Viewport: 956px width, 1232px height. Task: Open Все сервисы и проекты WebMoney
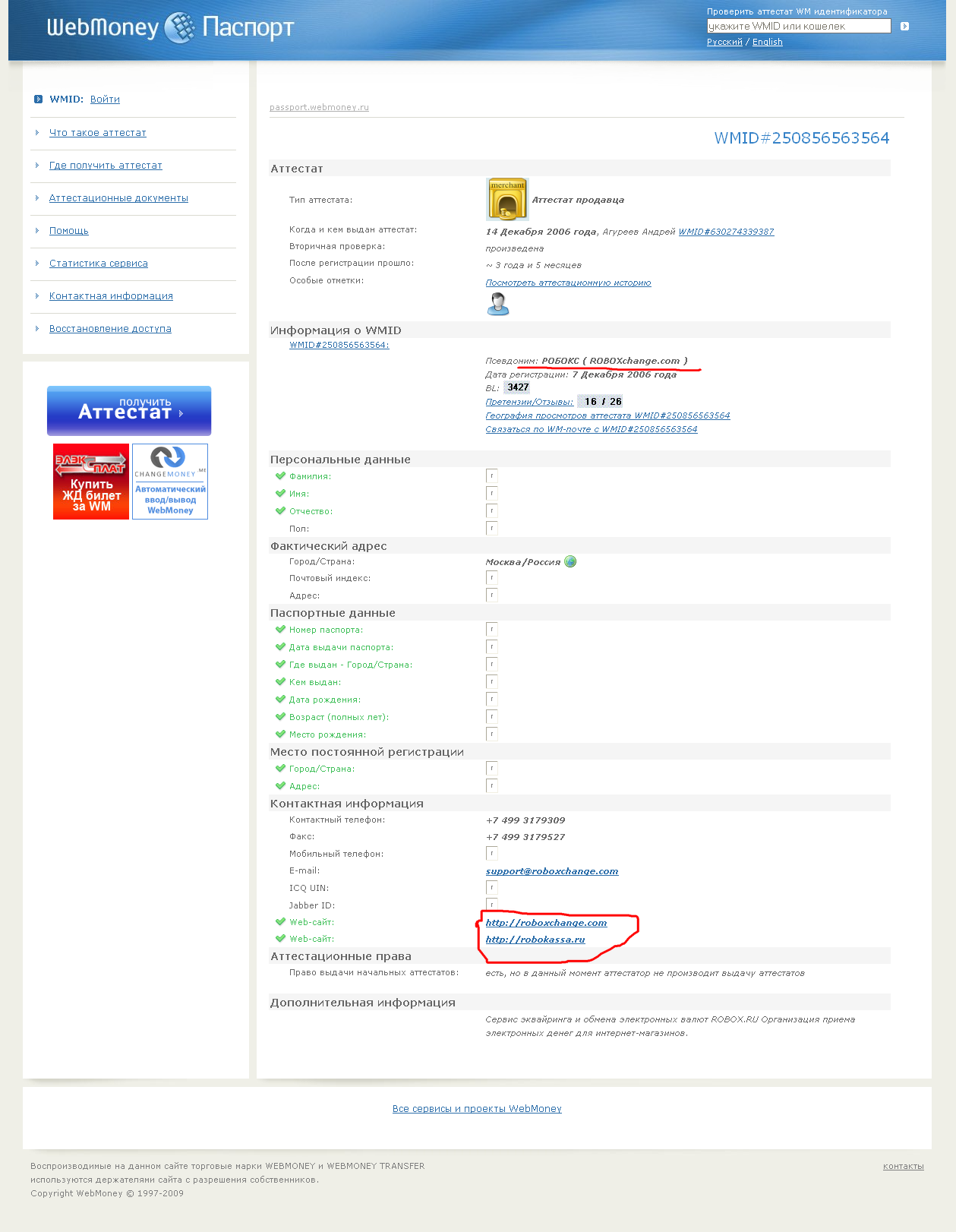pyautogui.click(x=477, y=1109)
